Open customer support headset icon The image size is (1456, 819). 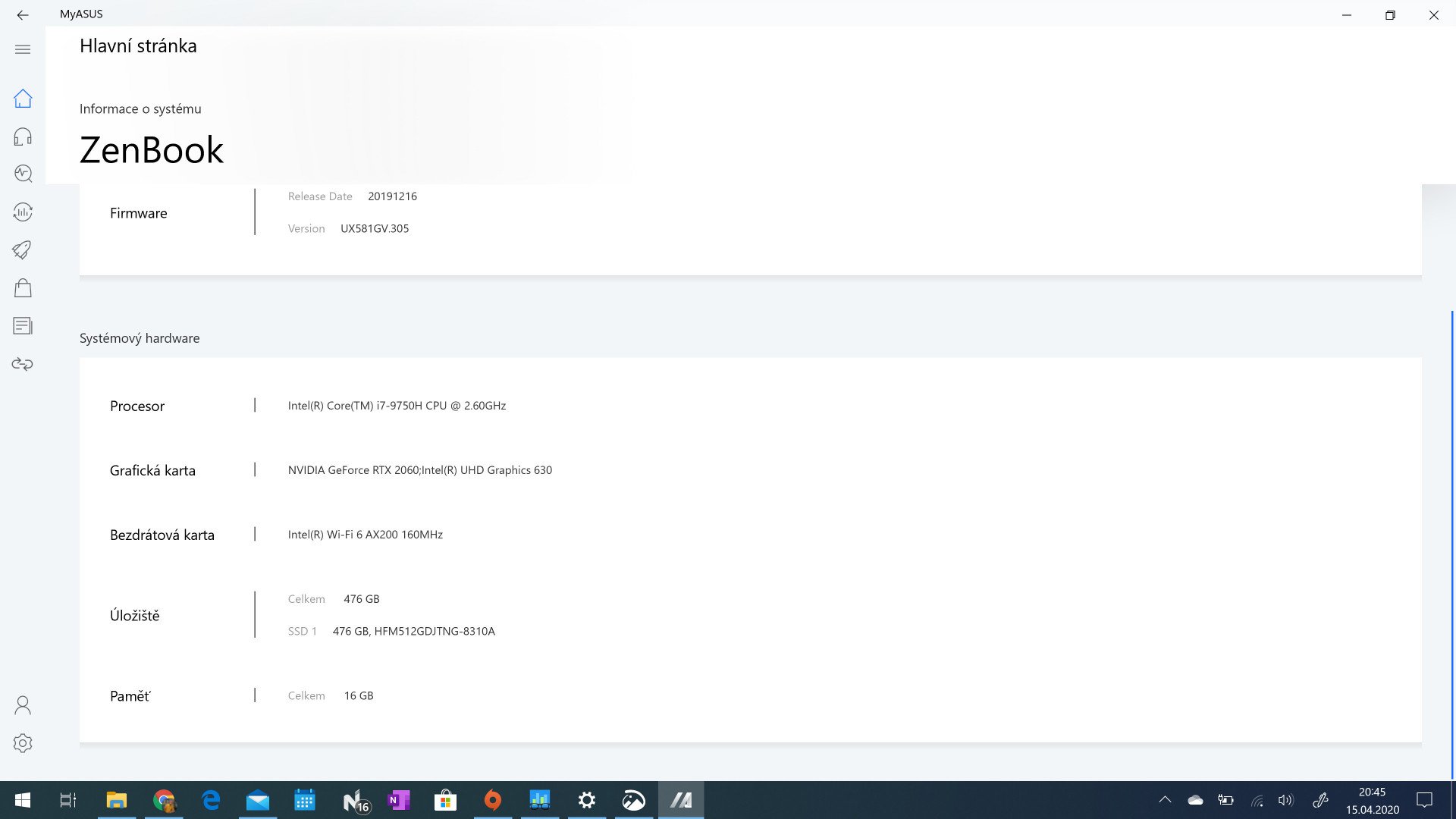[x=23, y=136]
